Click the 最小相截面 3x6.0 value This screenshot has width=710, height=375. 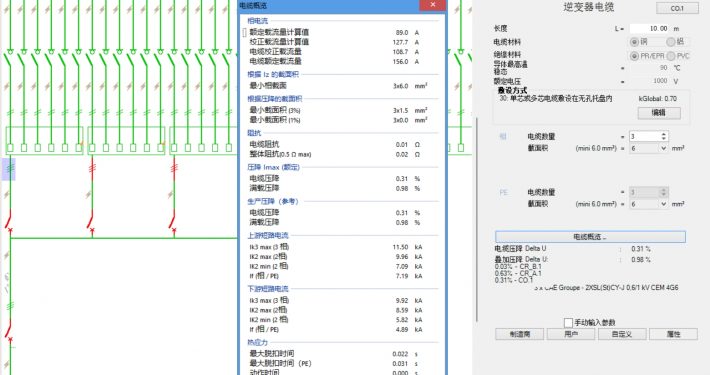click(400, 86)
